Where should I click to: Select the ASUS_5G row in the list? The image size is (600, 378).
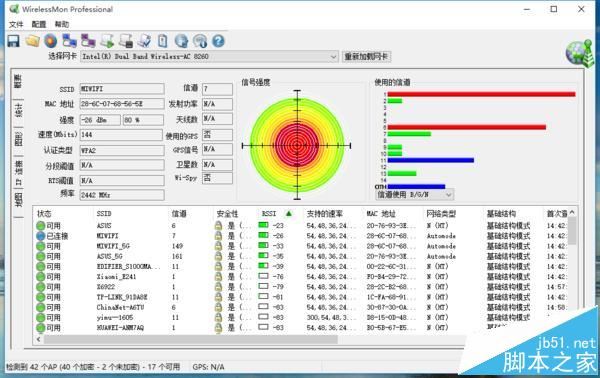[302, 256]
